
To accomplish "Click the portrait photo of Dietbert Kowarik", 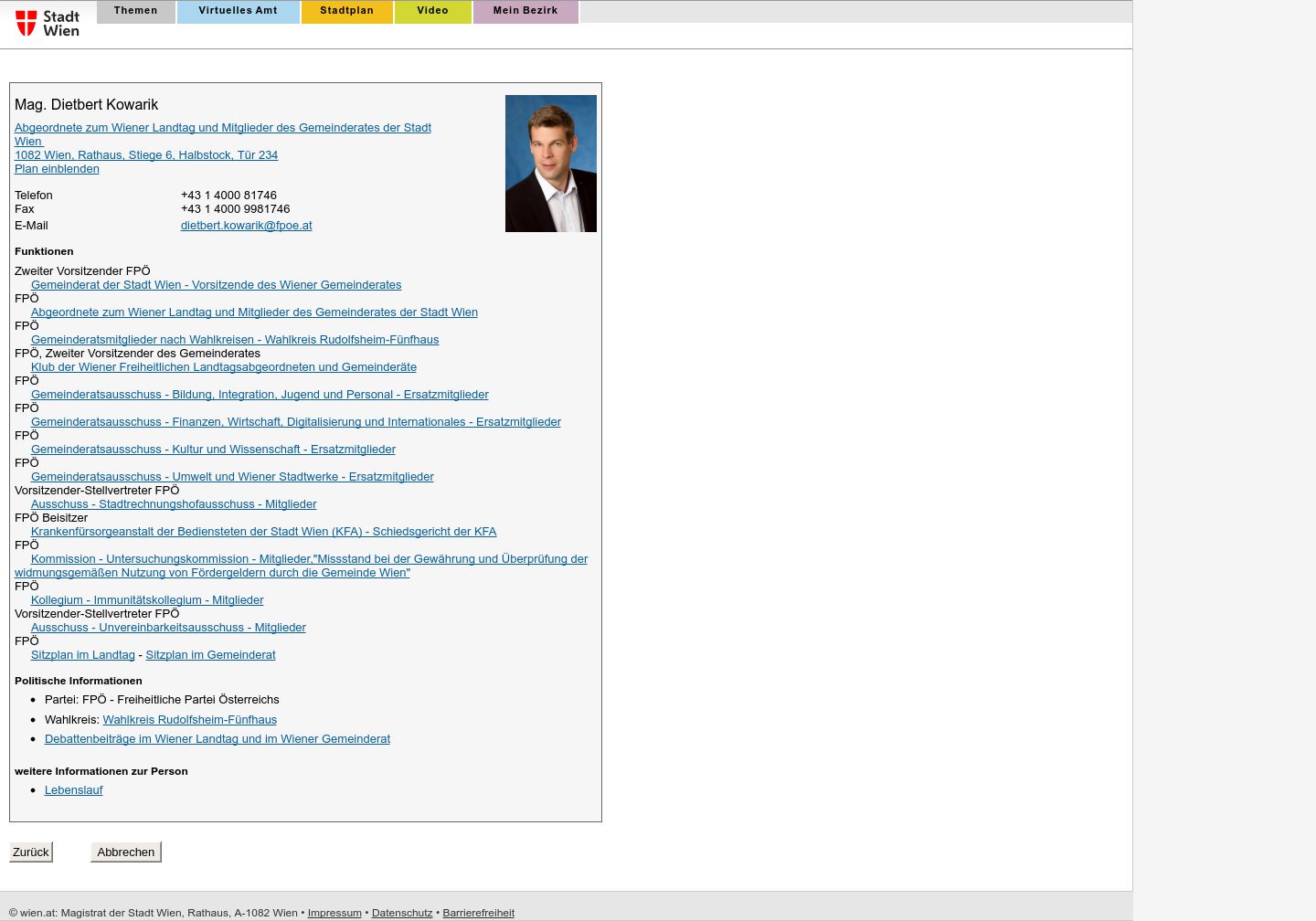I will tap(551, 164).
